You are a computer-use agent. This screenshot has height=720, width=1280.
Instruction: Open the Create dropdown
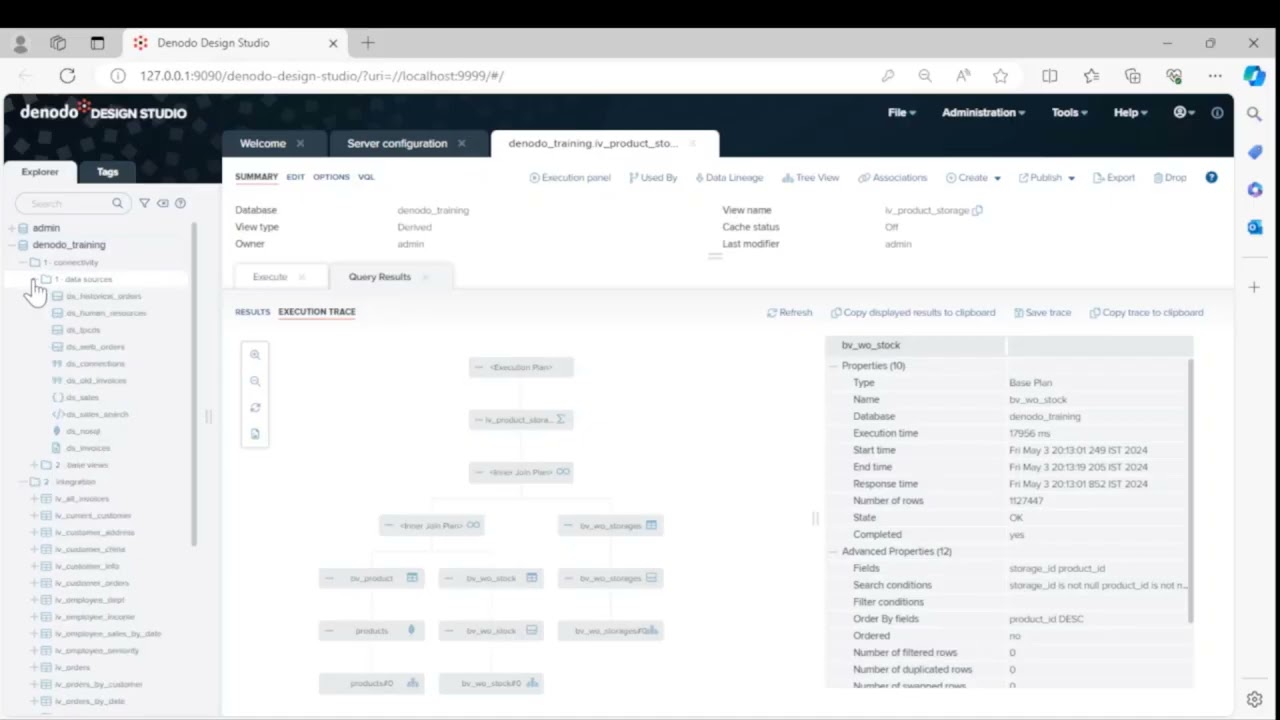pos(973,178)
